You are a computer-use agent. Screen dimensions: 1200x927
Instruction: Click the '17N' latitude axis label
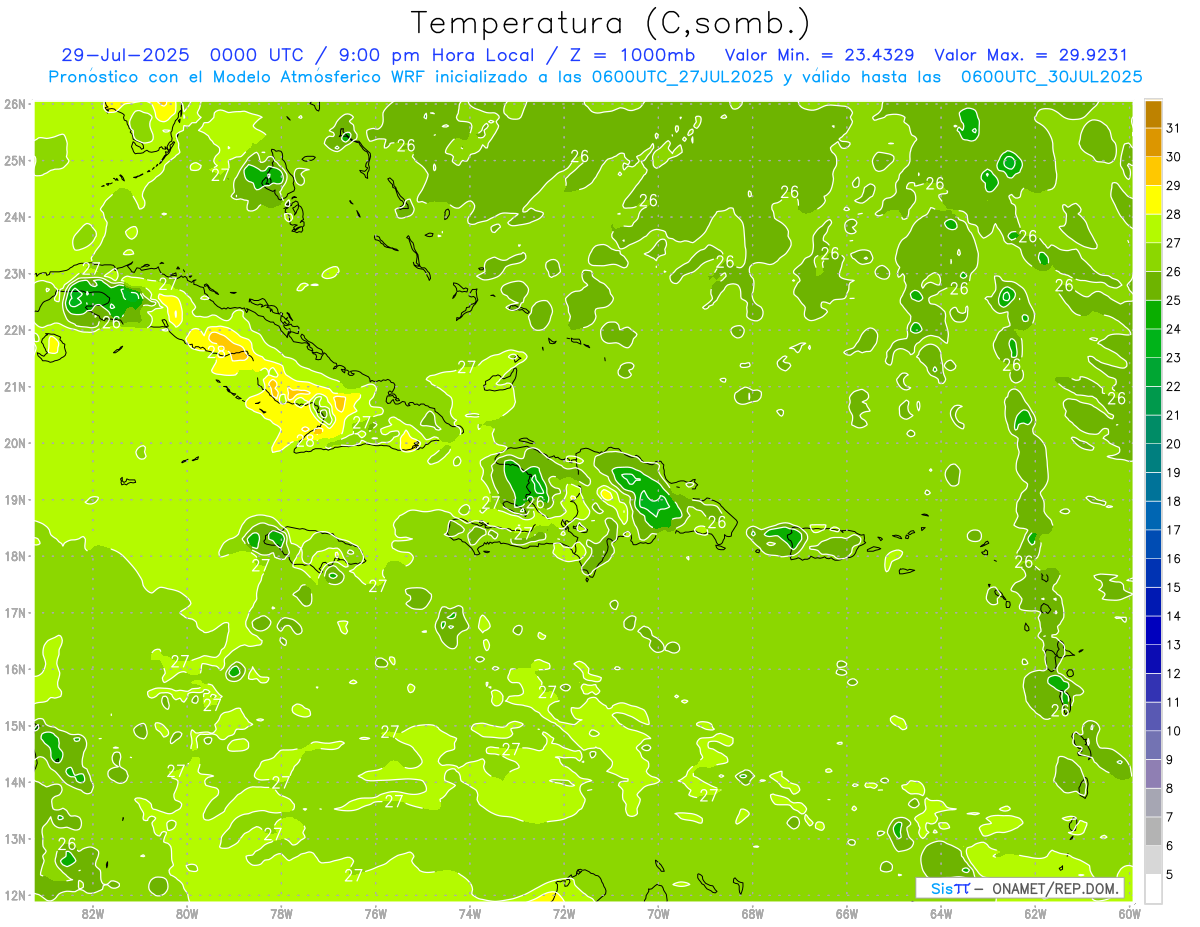point(15,612)
